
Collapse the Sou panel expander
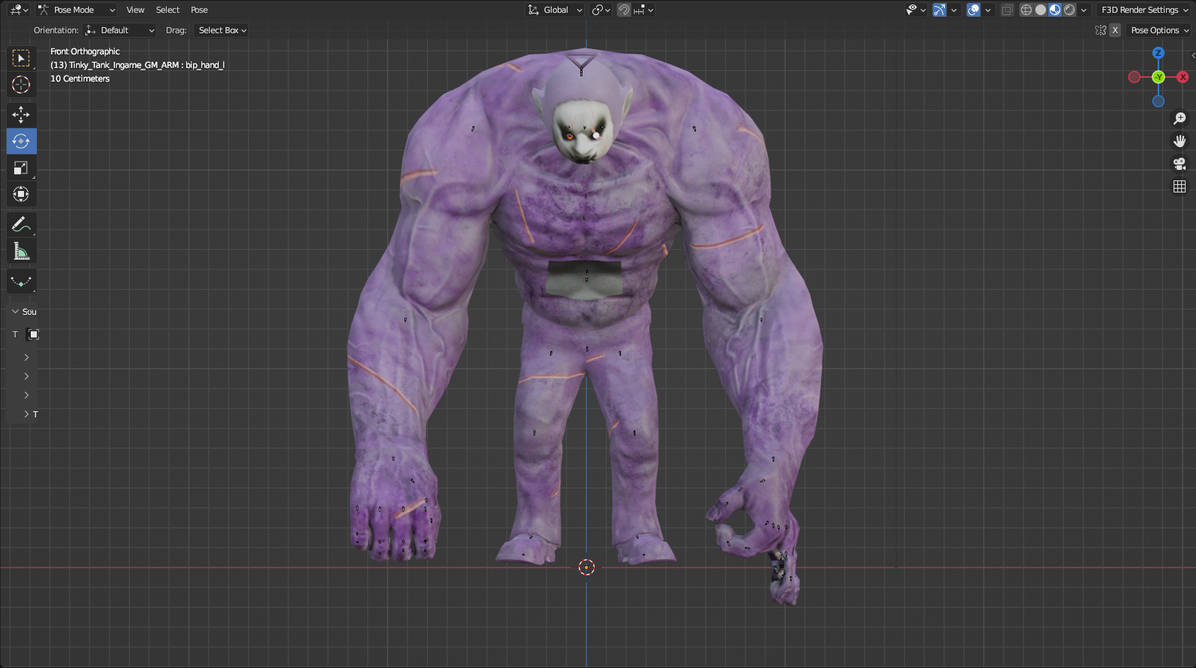pos(15,312)
